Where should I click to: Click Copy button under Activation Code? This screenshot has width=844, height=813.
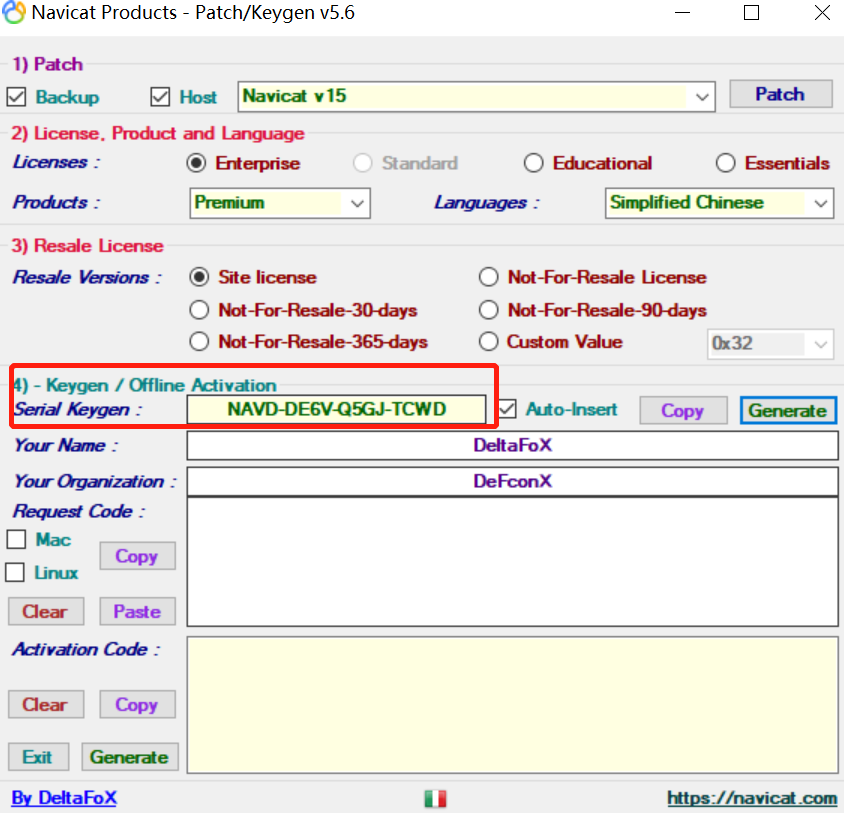tap(137, 704)
